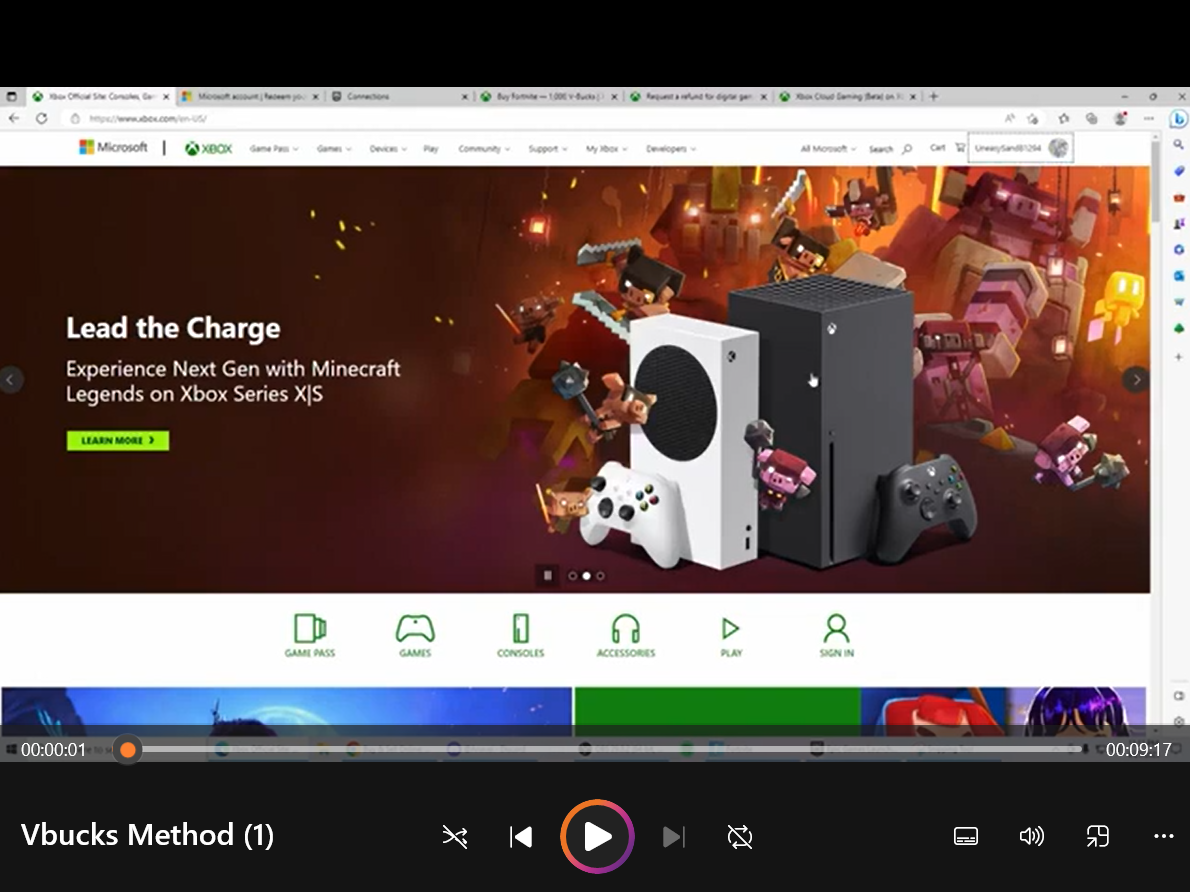Open the Play link in the navigation
This screenshot has width=1190, height=892.
click(431, 149)
